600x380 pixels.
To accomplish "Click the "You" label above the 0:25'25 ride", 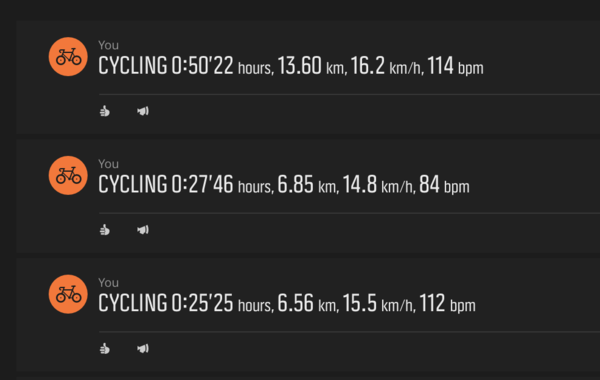I will click(108, 282).
